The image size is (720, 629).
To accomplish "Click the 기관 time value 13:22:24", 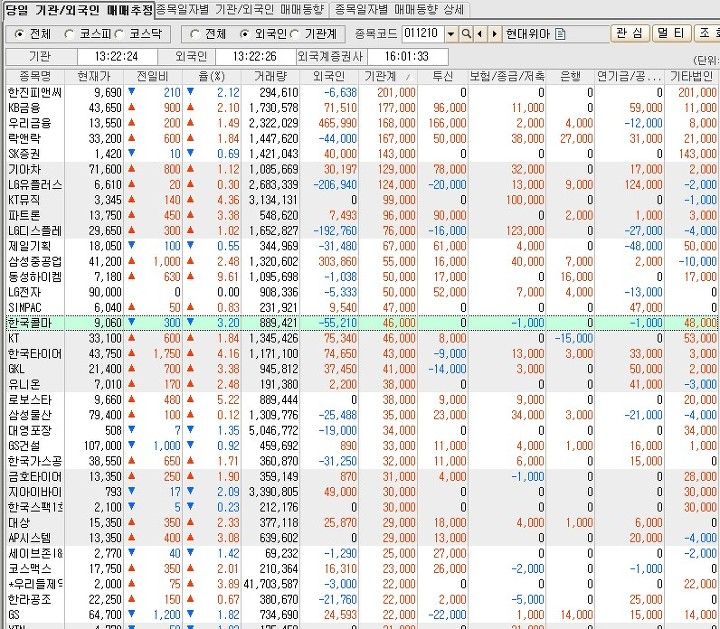I will pyautogui.click(x=117, y=56).
